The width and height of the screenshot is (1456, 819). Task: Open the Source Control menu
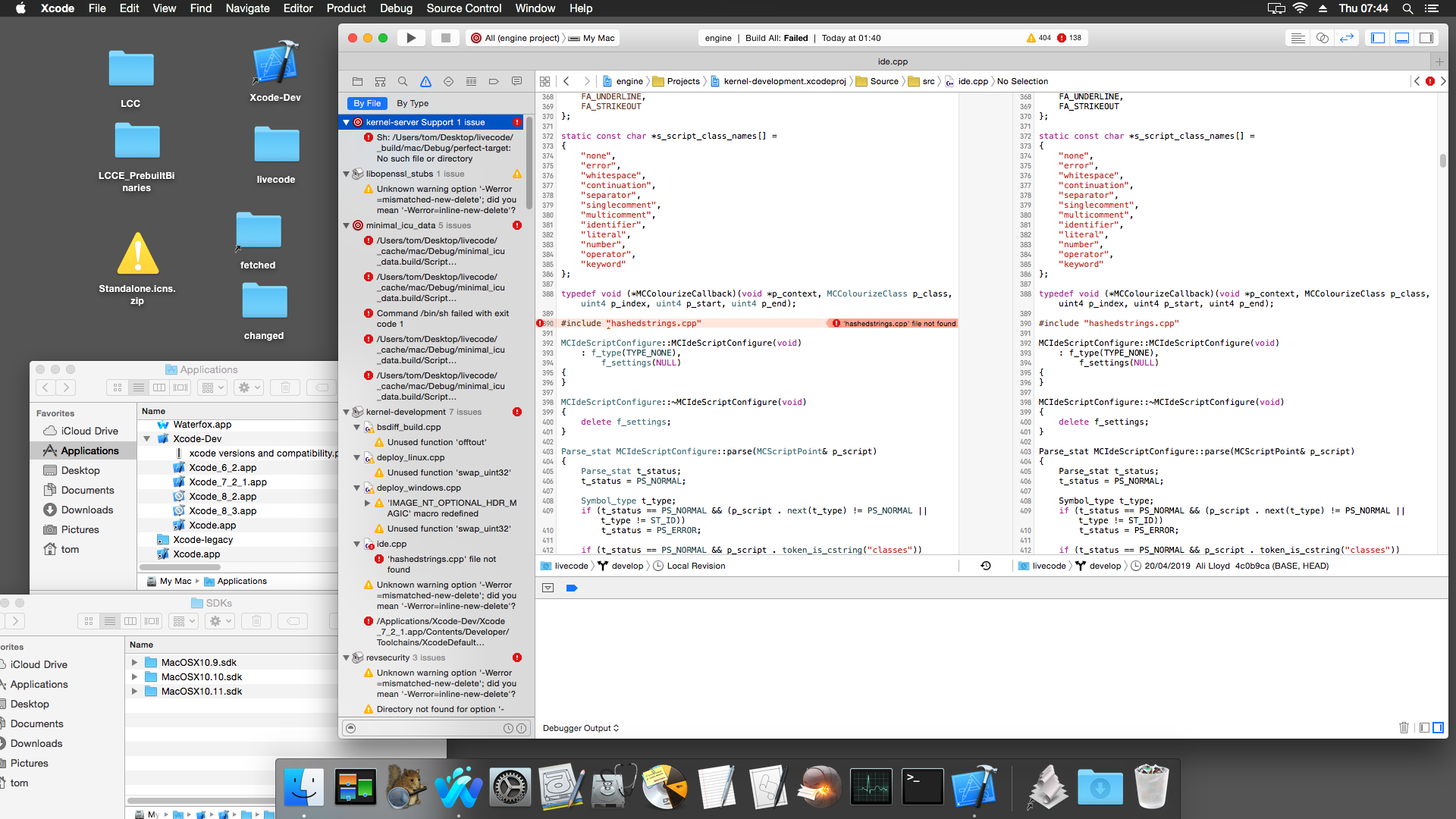(x=463, y=8)
